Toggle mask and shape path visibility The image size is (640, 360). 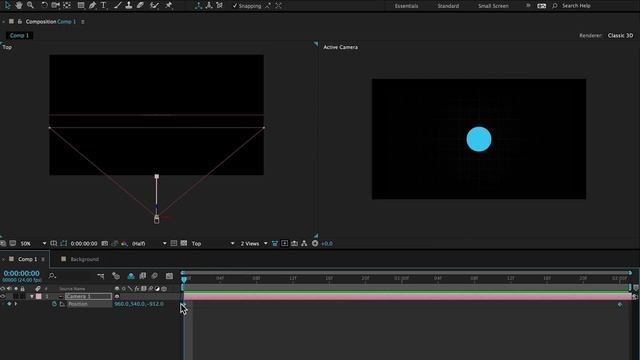coord(63,243)
